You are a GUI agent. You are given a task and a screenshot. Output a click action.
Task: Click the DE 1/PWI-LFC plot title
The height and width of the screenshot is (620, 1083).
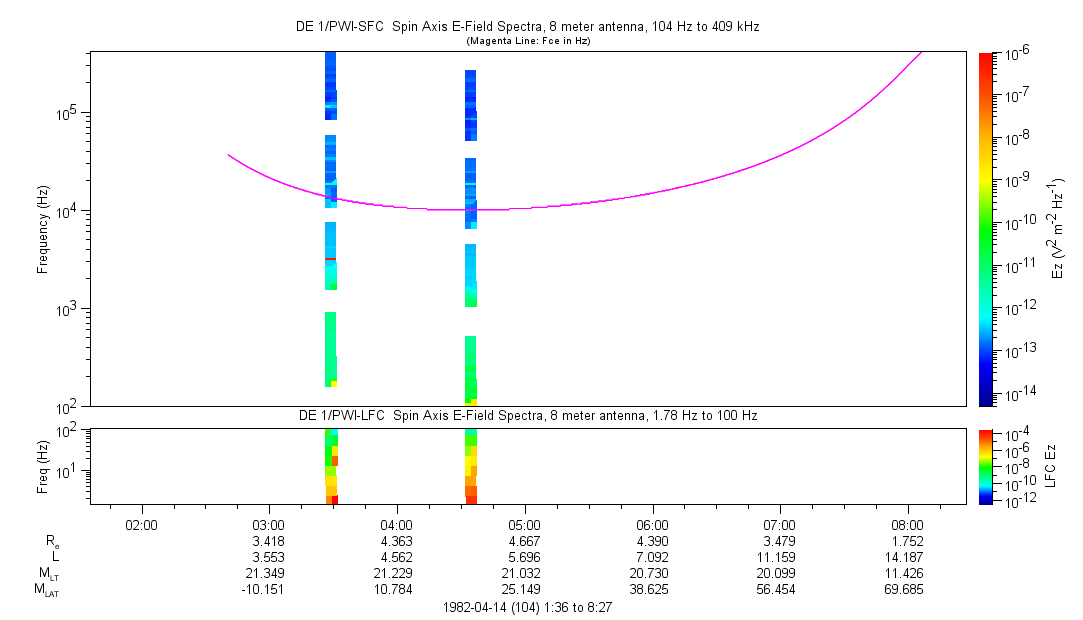528,416
